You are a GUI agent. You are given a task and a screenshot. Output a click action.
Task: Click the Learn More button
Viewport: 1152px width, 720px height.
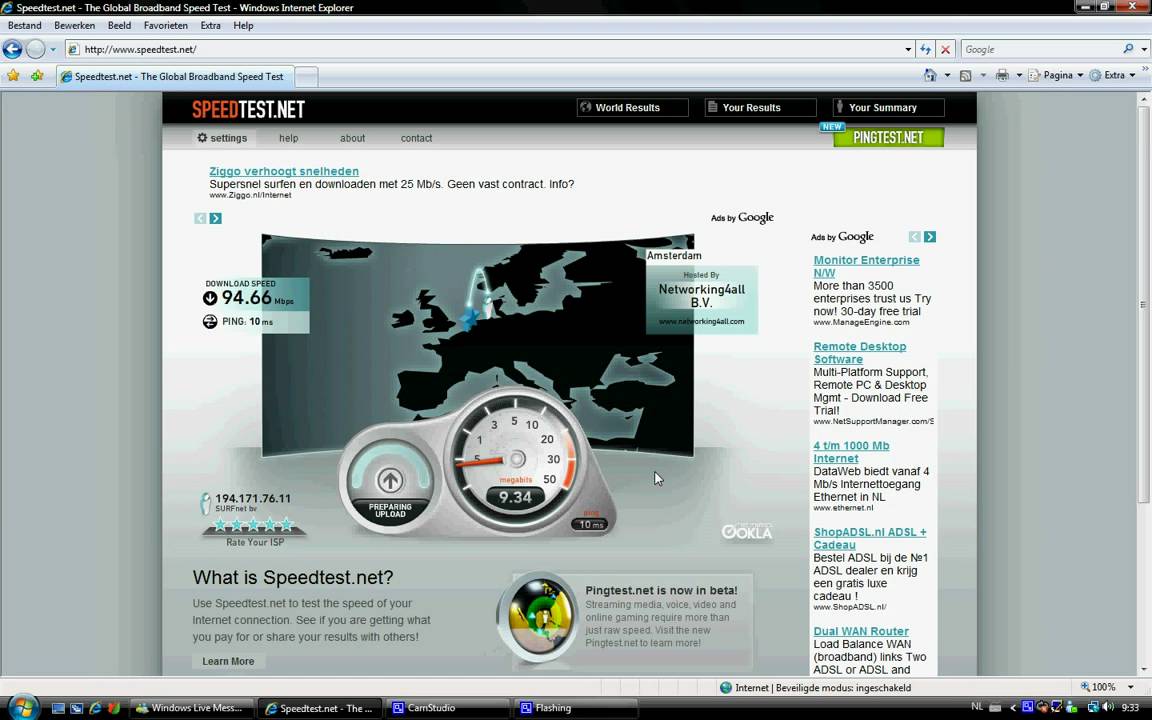228,661
